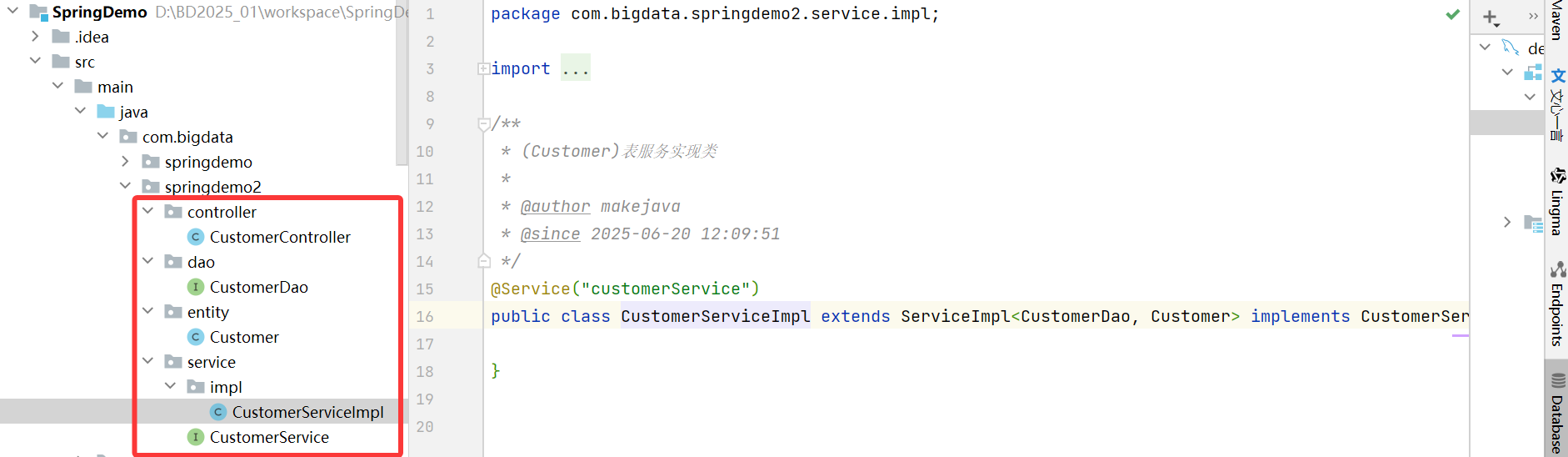Select the CustomerService interface
Screen dimensions: 1568x457
click(x=269, y=437)
